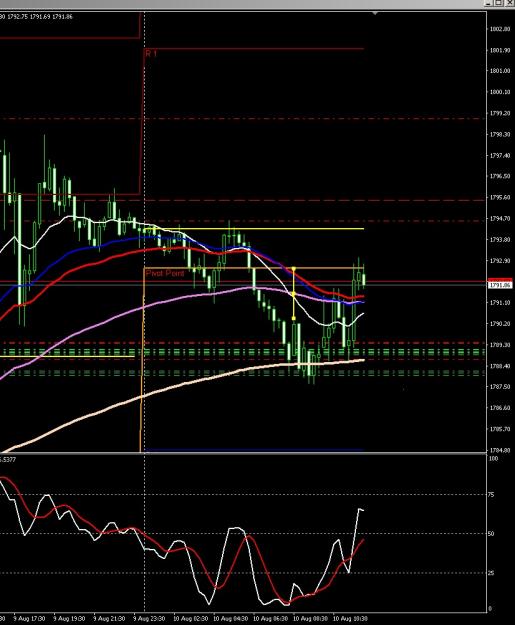Screen dimensions: 515x625
Task: Click the oscillator 75 level label
Action: [491, 495]
